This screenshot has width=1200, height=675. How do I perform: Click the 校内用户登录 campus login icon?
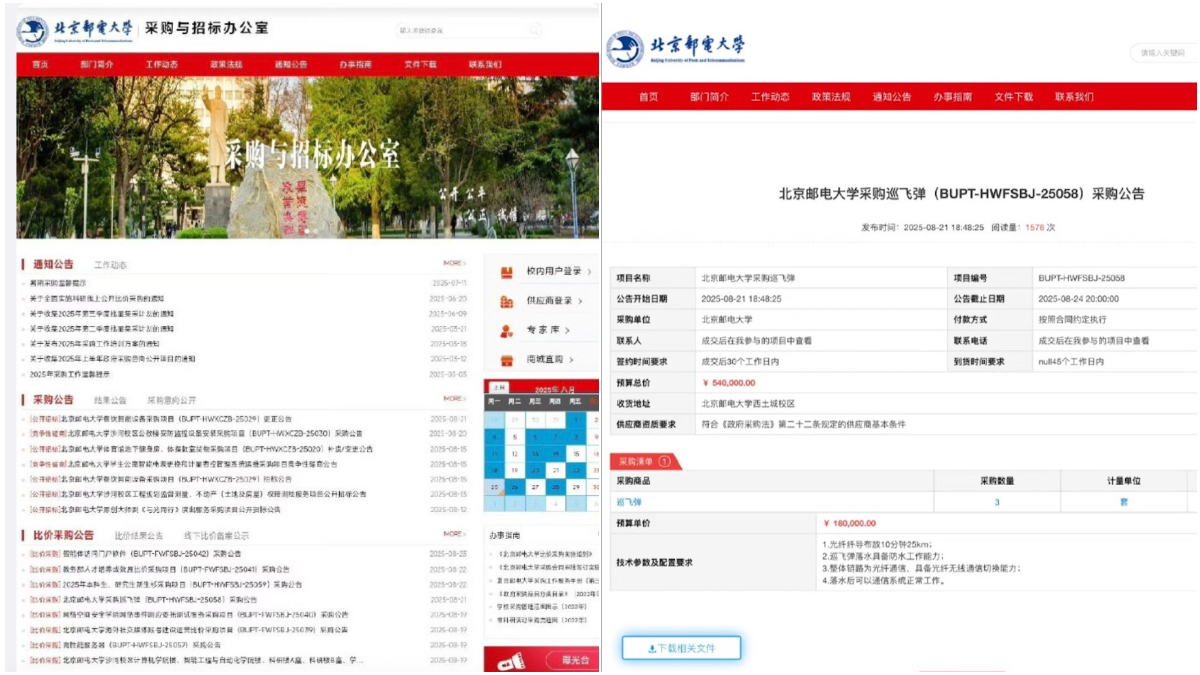point(506,271)
